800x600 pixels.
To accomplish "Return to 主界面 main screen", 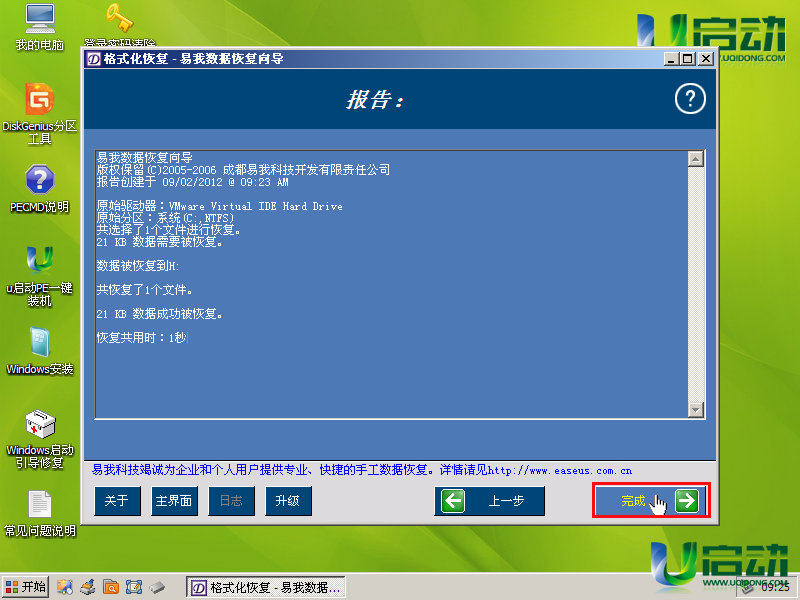I will [173, 501].
